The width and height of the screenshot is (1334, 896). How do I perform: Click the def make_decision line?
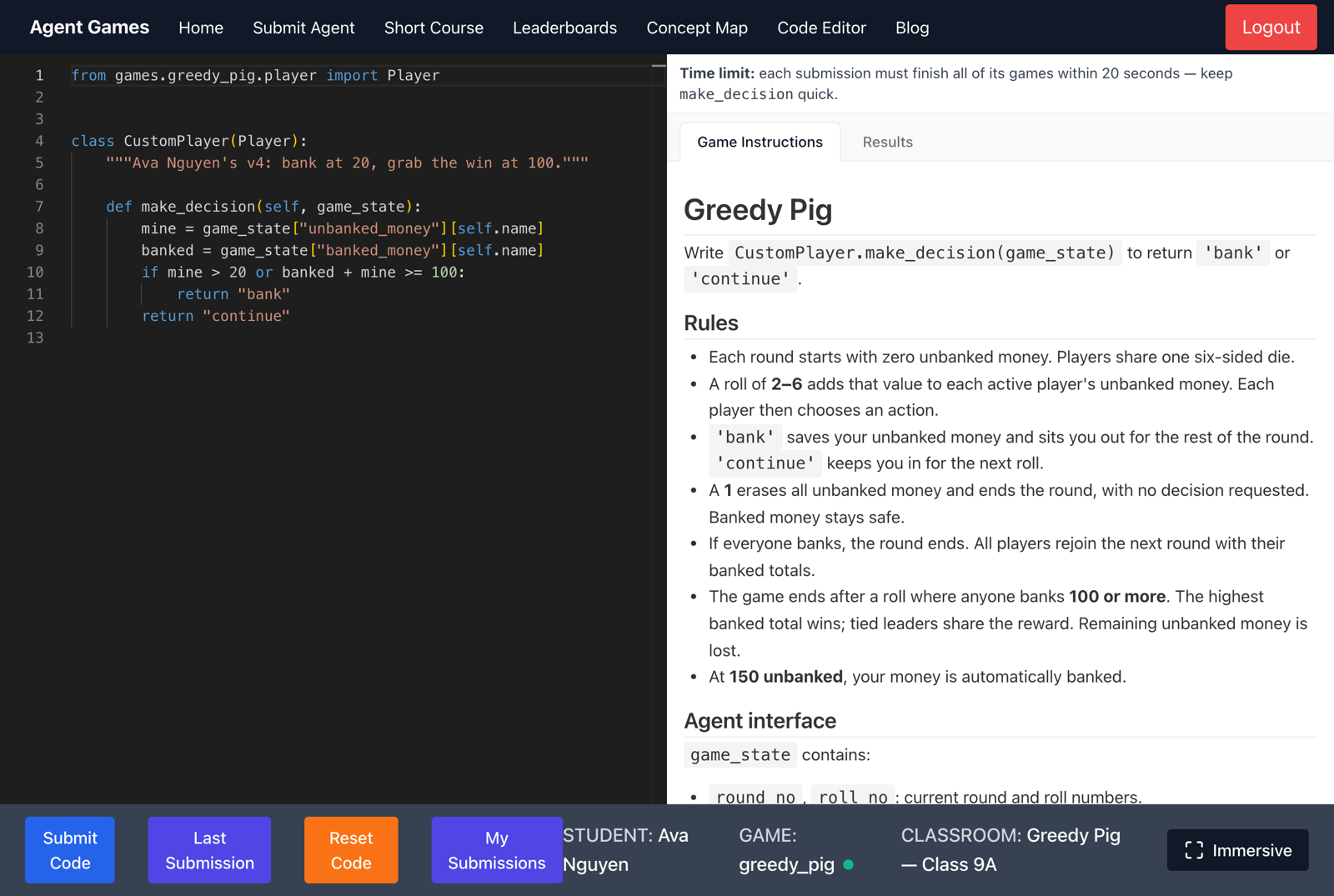point(263,206)
